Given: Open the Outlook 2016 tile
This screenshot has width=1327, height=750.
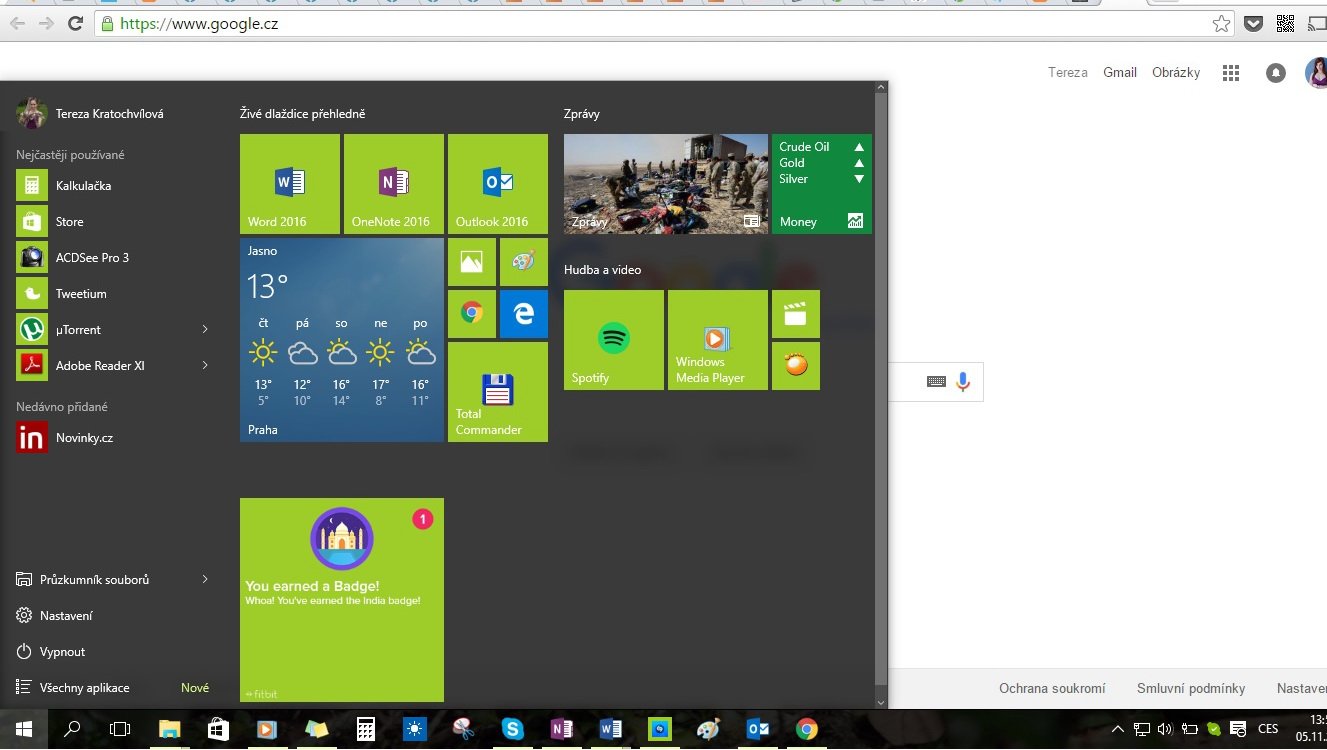Looking at the screenshot, I should click(x=498, y=184).
